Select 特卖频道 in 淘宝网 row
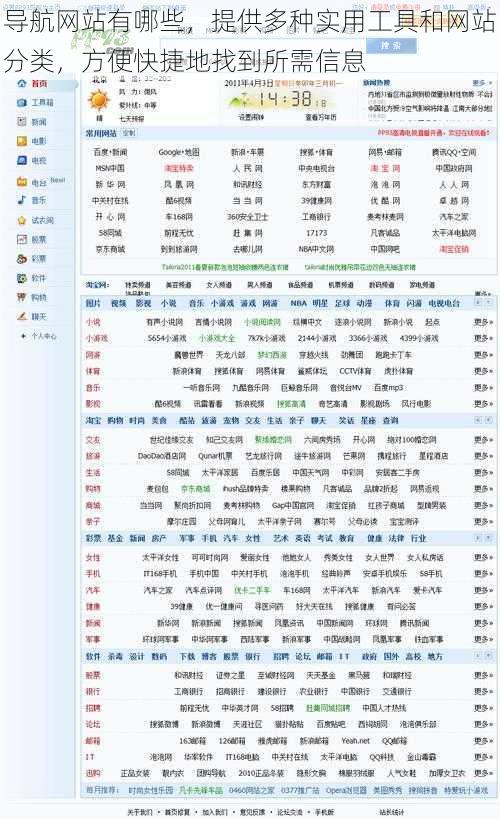Image resolution: width=500 pixels, height=819 pixels. coord(137,285)
